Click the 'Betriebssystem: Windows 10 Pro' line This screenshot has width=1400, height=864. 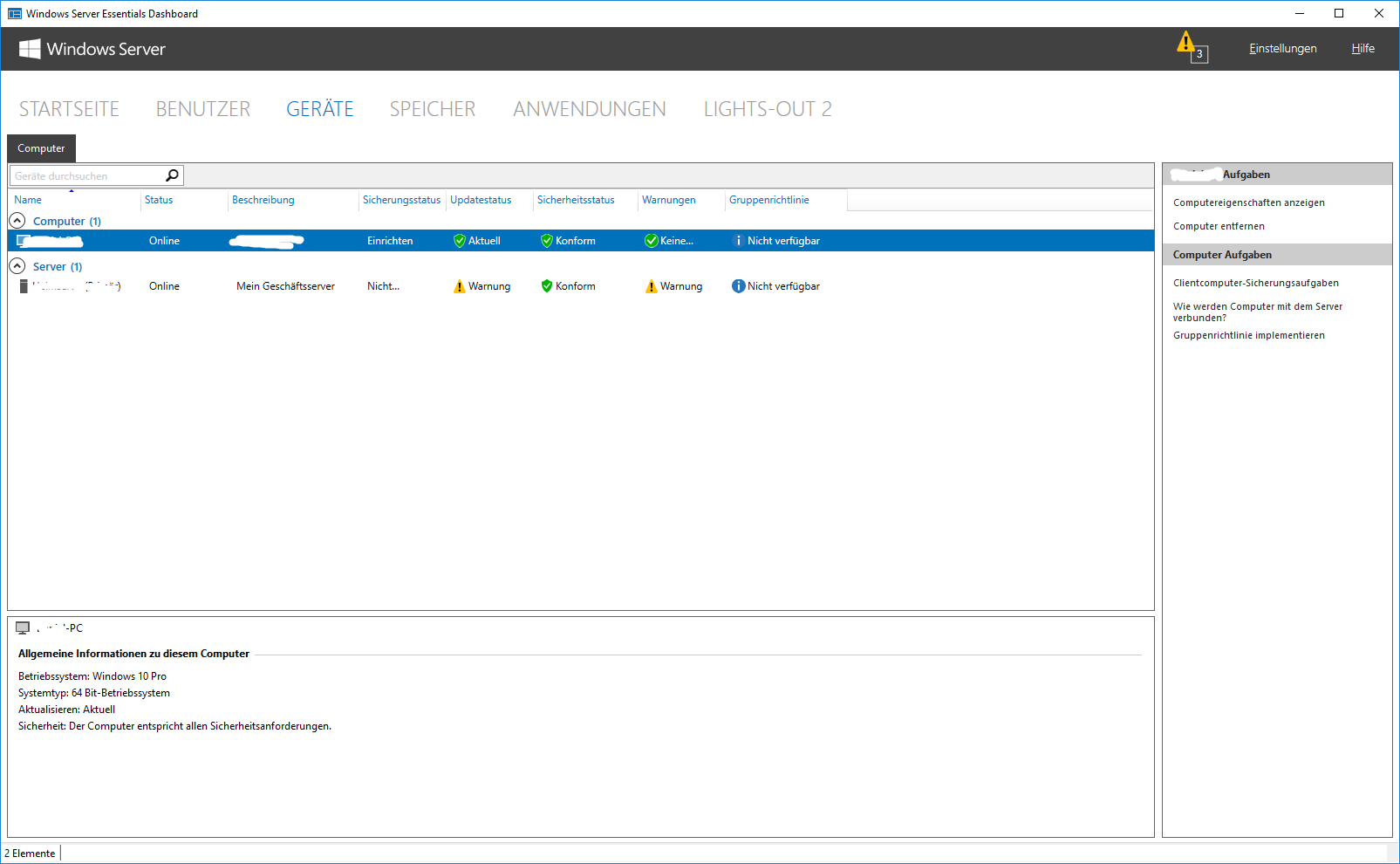(x=92, y=676)
